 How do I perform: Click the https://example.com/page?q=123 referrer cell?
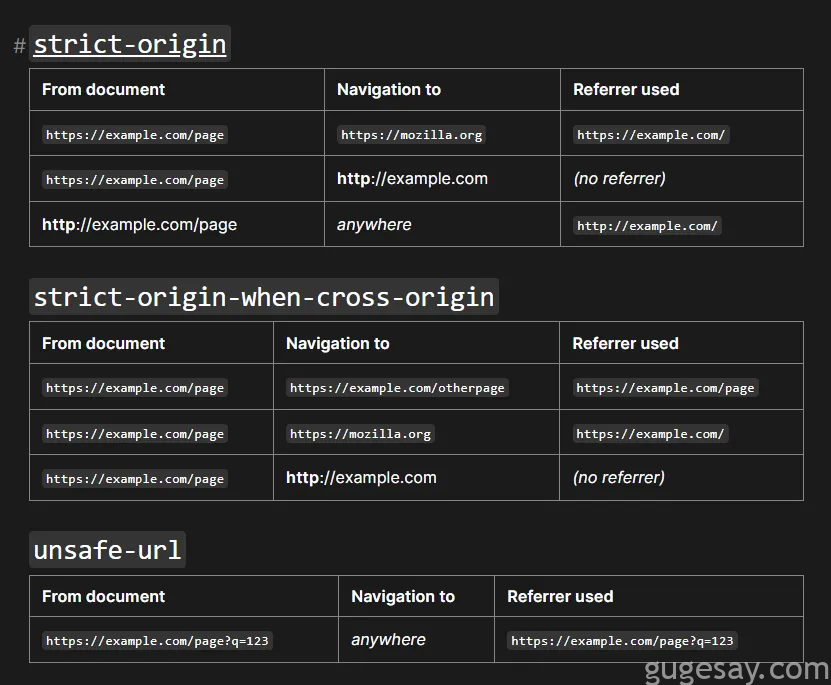tap(622, 641)
